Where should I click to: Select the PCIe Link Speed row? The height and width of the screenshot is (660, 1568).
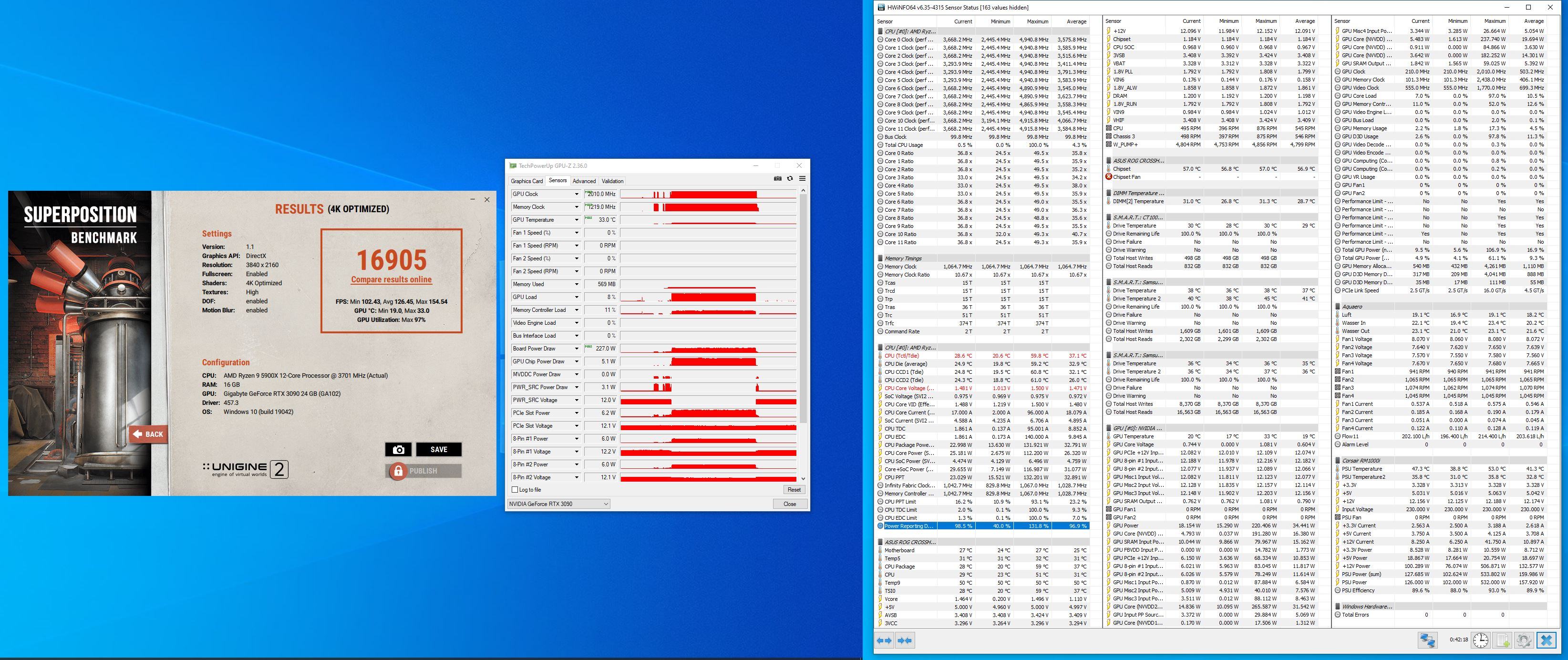tap(1440, 290)
